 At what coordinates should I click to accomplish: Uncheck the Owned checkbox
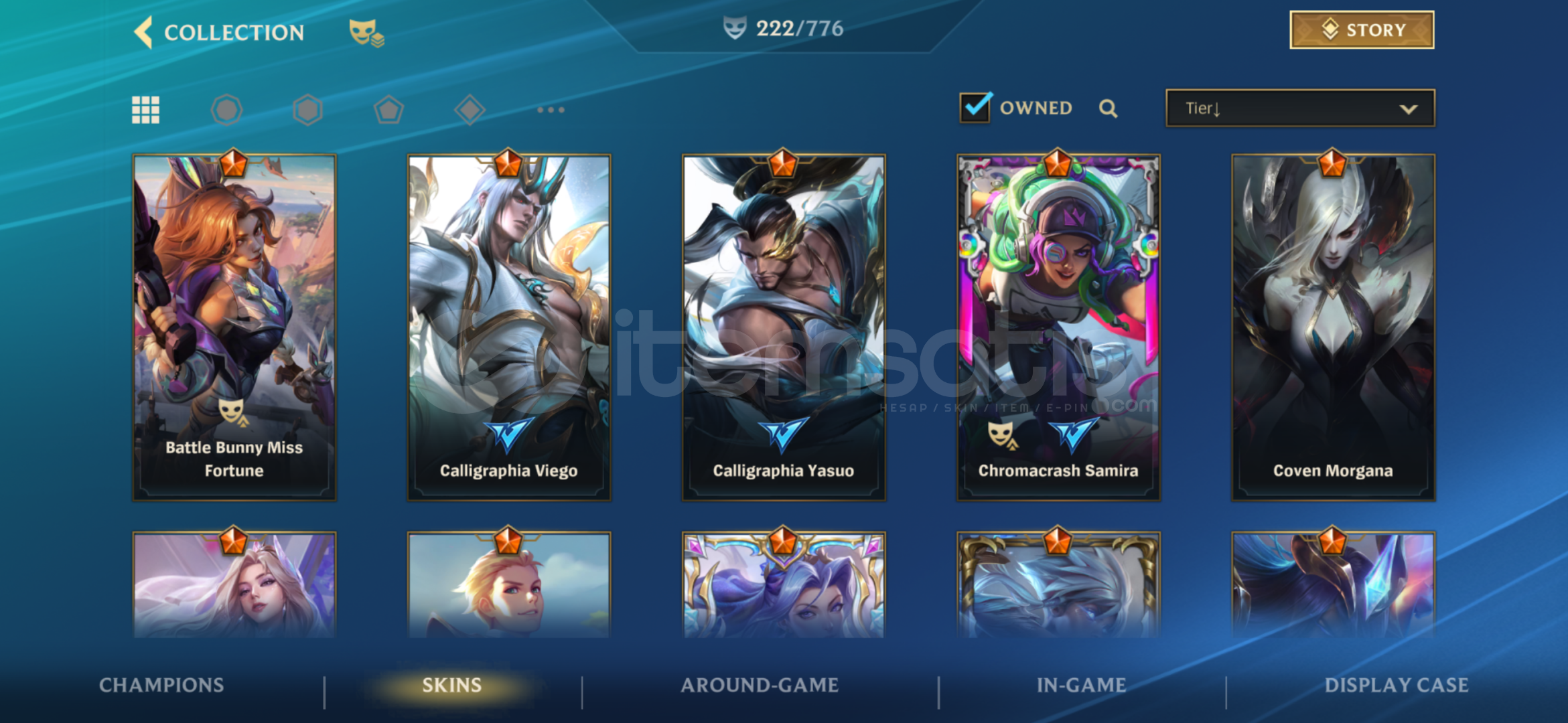click(x=975, y=107)
